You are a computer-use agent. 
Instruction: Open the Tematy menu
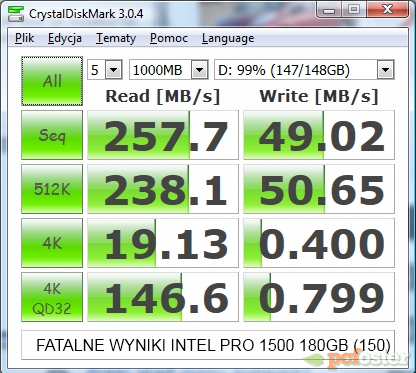point(116,38)
